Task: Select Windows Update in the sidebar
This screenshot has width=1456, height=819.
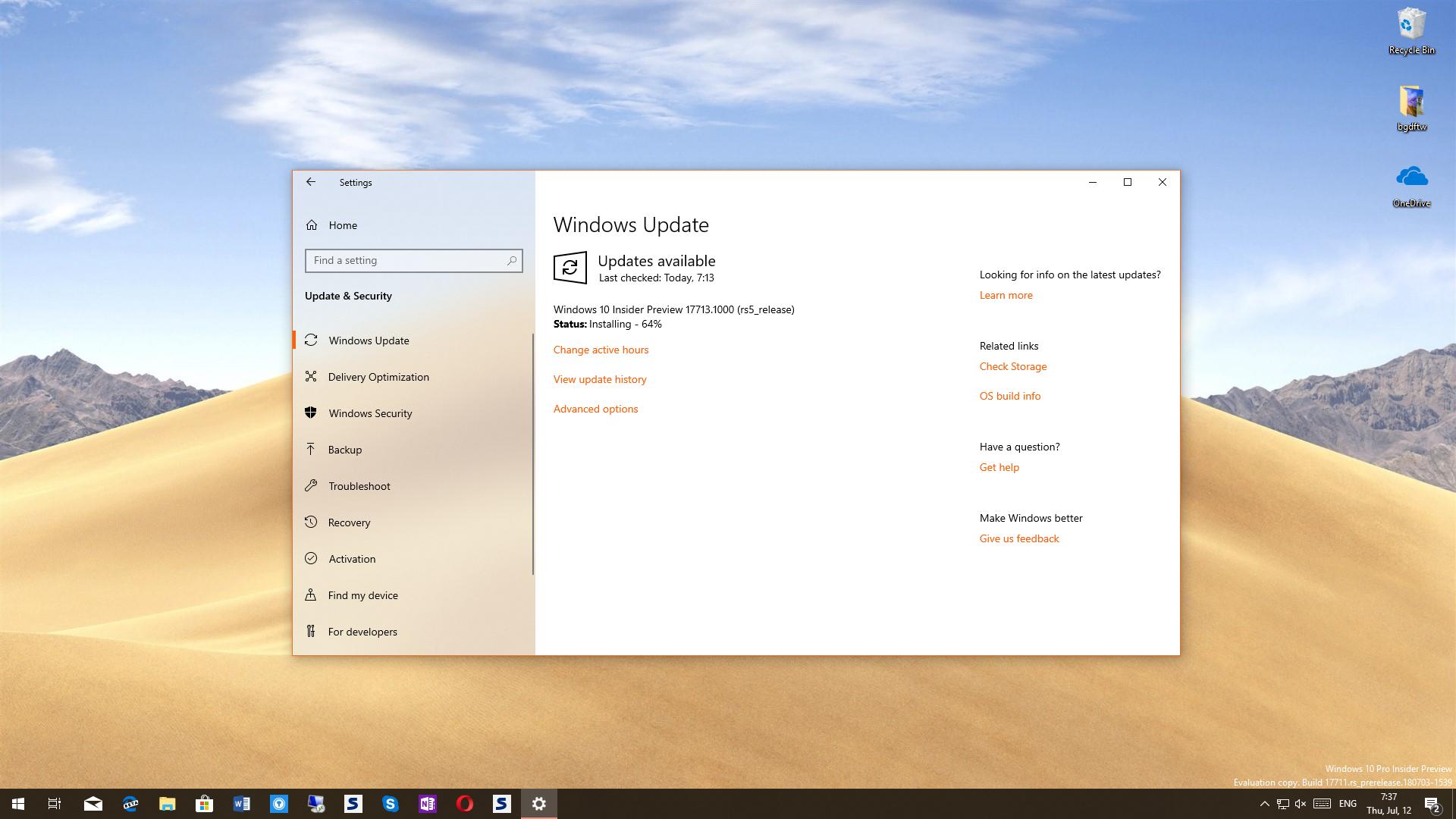Action: (413, 340)
